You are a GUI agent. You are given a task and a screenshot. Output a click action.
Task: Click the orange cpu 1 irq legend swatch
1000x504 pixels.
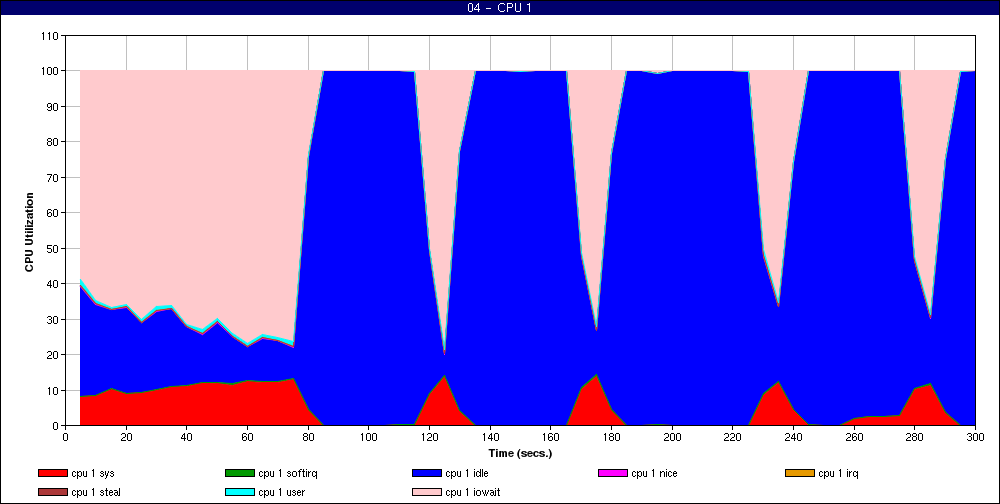point(800,473)
